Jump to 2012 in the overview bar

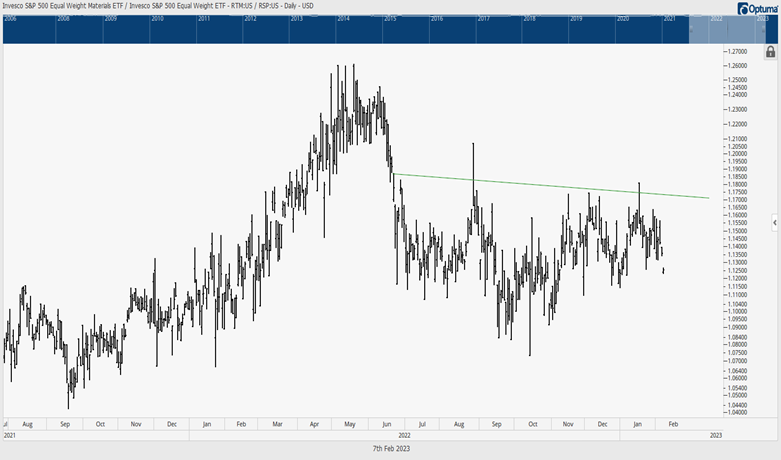[x=251, y=19]
